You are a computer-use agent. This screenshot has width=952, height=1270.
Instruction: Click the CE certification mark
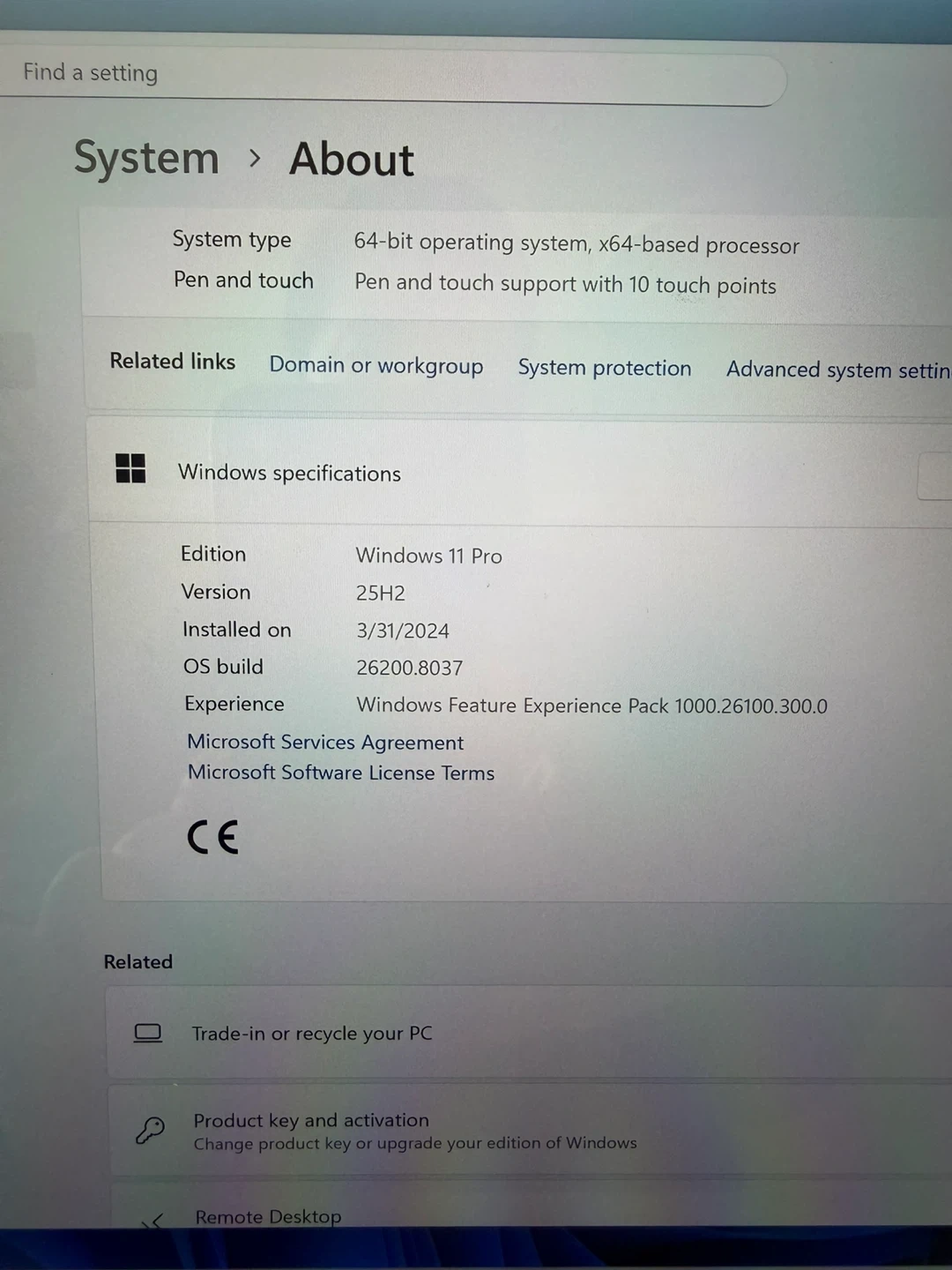click(x=212, y=837)
